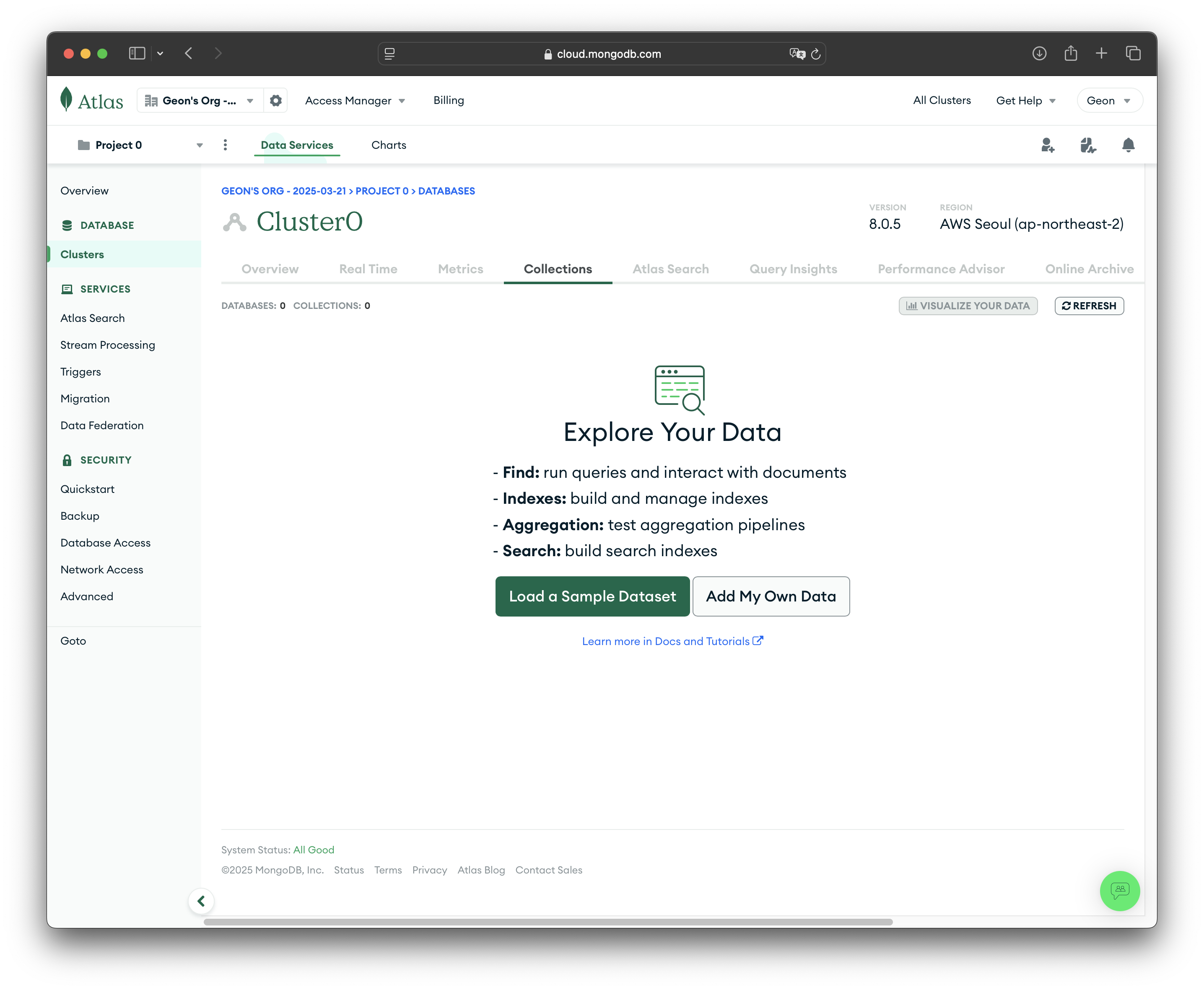Screen dimensions: 1204x990
Task: Open the Access Manager dropdown
Action: point(355,100)
